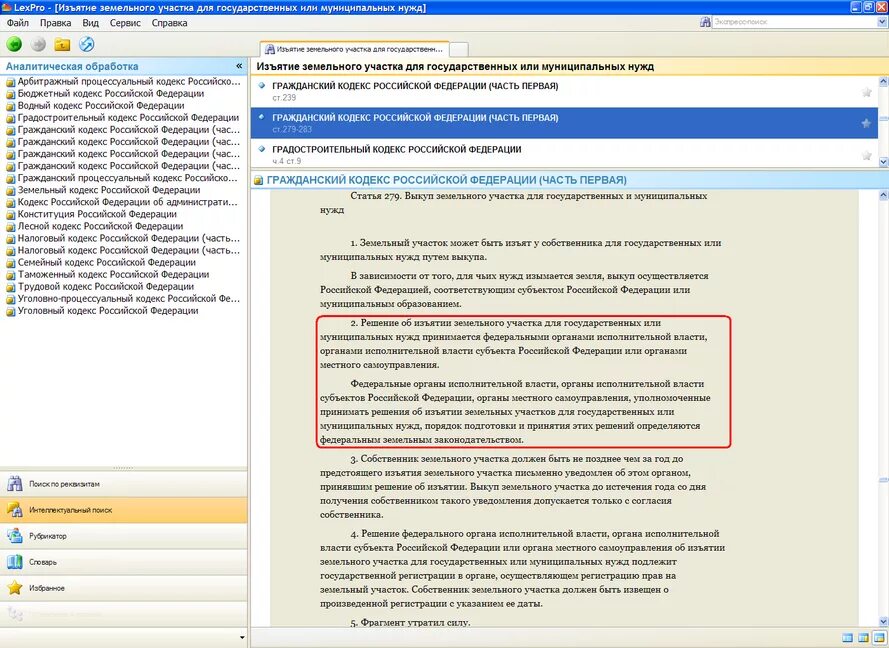Open Поиск по реквизитам search panel
This screenshot has height=648, width=889.
(x=124, y=484)
